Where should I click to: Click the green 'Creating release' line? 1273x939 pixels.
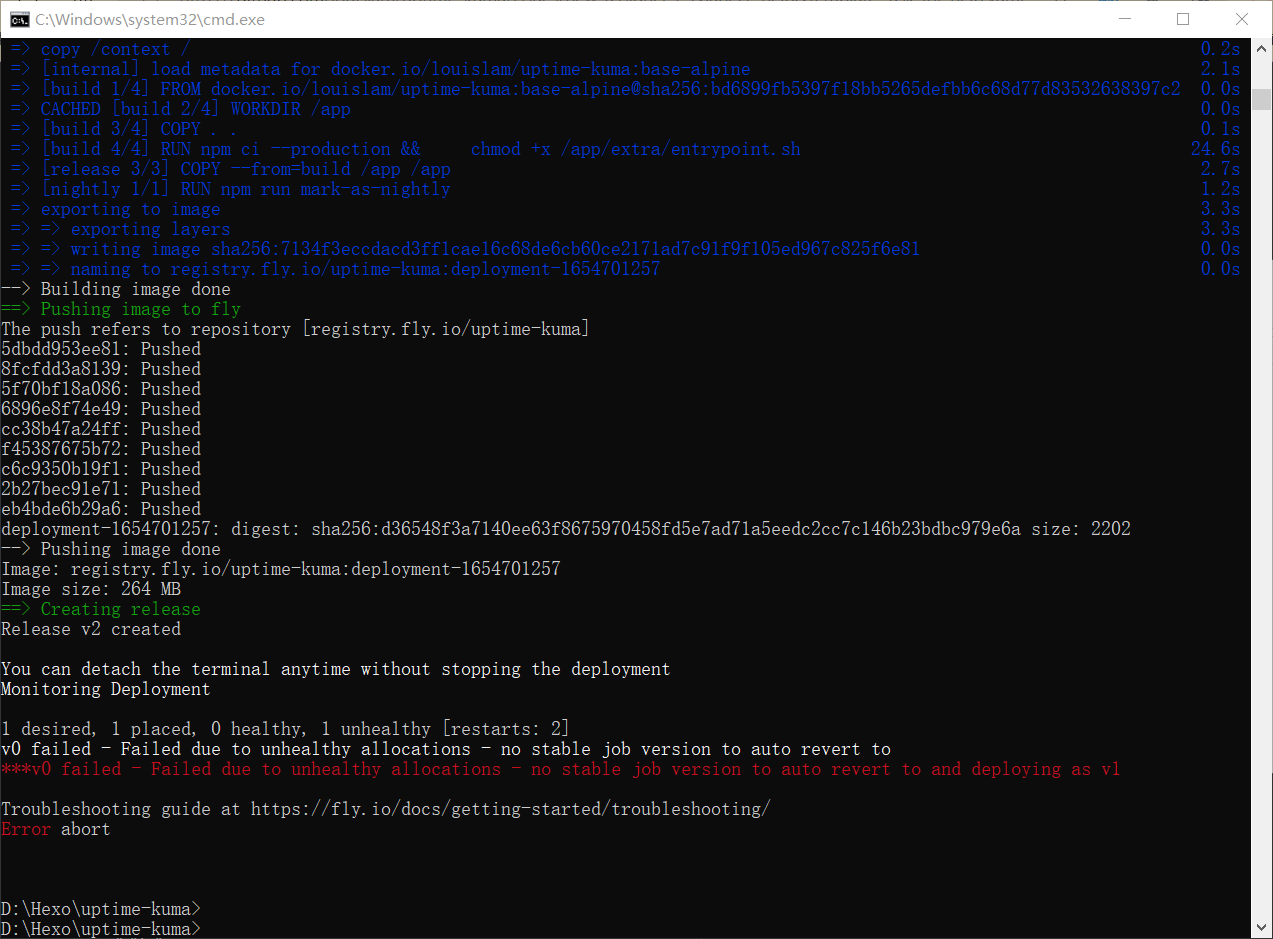[101, 609]
